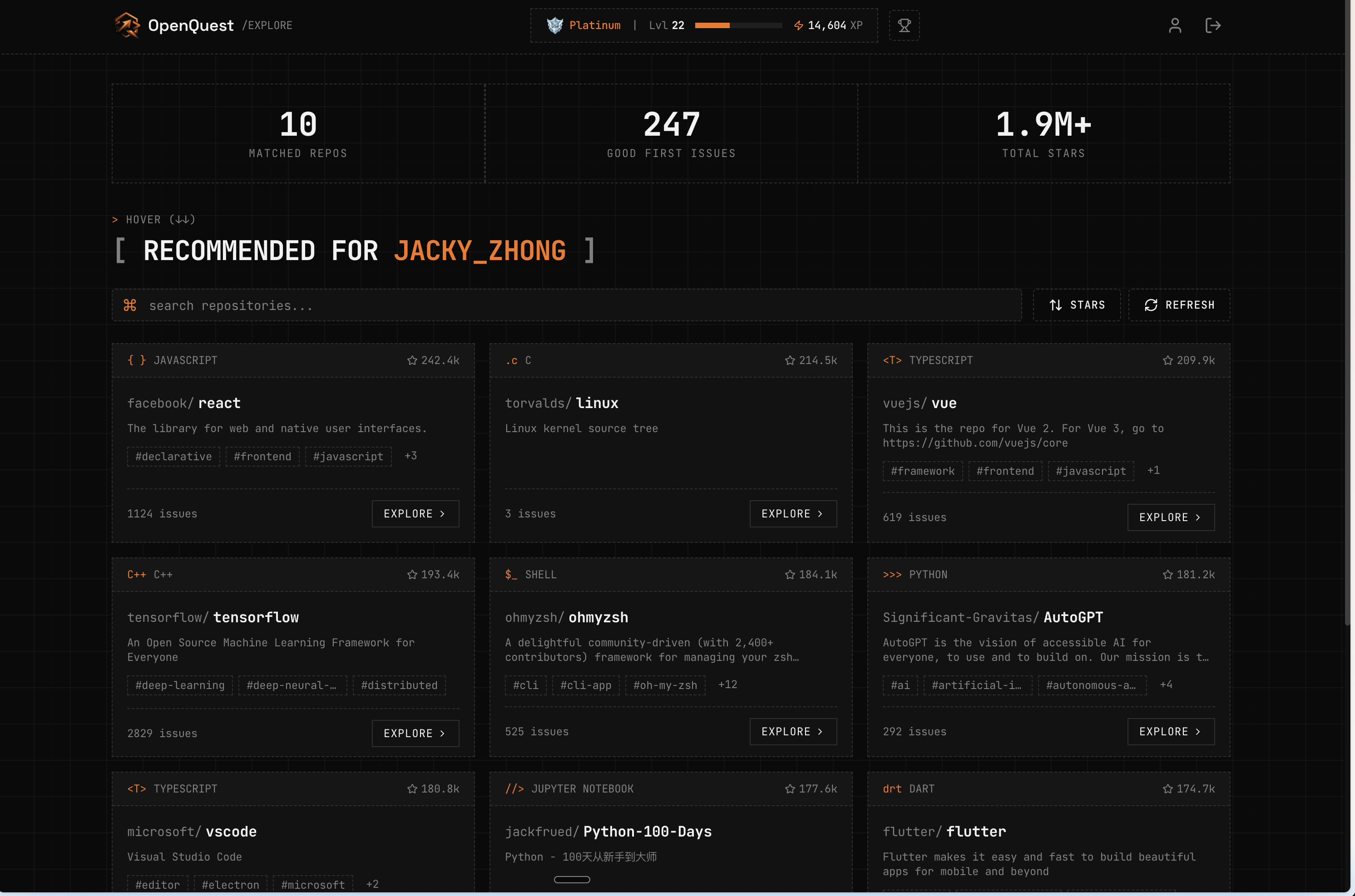
Task: Select the #frontend tag on vue card
Action: click(1005, 471)
